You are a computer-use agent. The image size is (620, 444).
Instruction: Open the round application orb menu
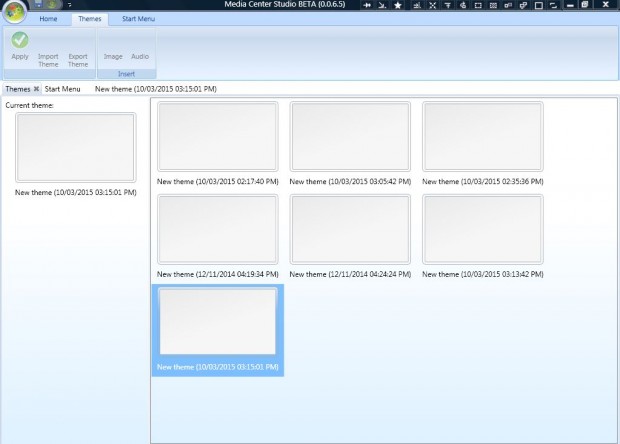pos(16,9)
